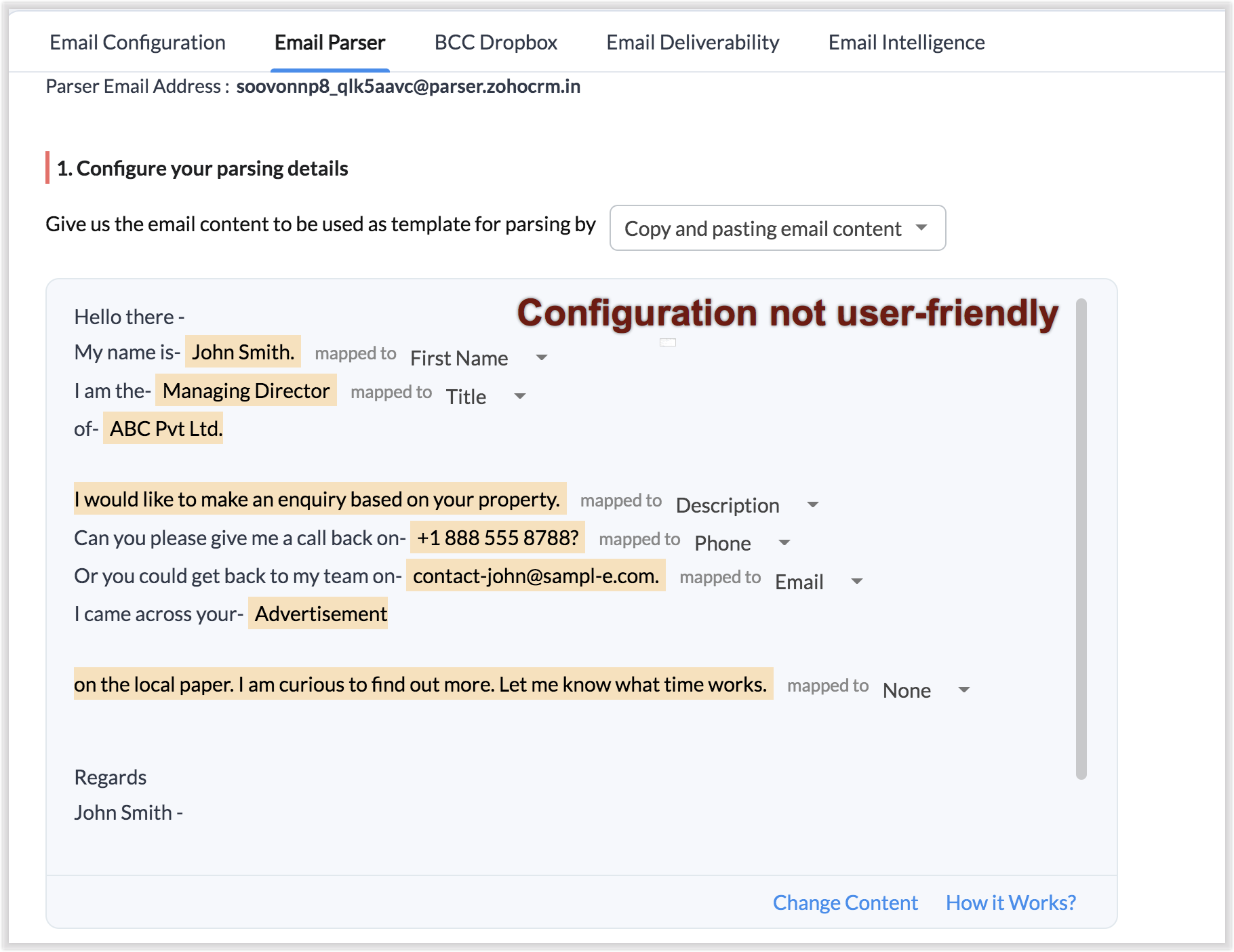Screen dimensions: 1234x952
Task: Expand the Title field mapping dropdown
Action: pos(485,397)
